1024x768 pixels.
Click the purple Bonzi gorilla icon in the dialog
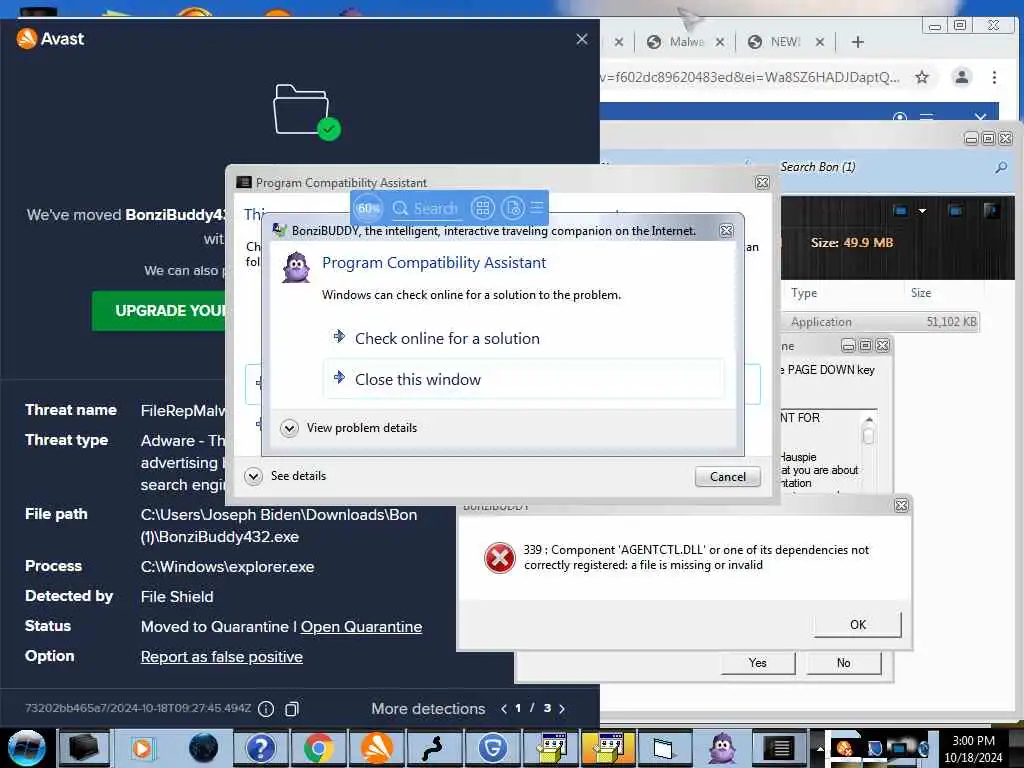pos(296,267)
